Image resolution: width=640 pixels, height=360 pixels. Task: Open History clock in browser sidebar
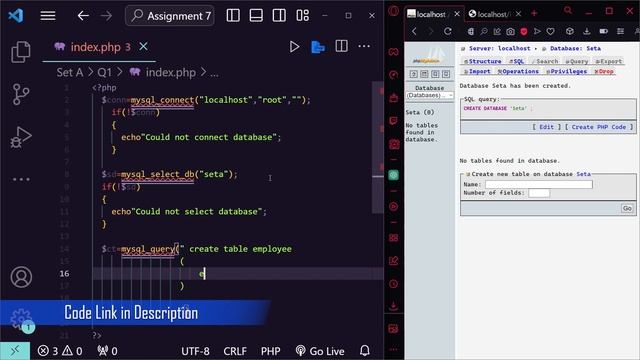pyautogui.click(x=393, y=284)
